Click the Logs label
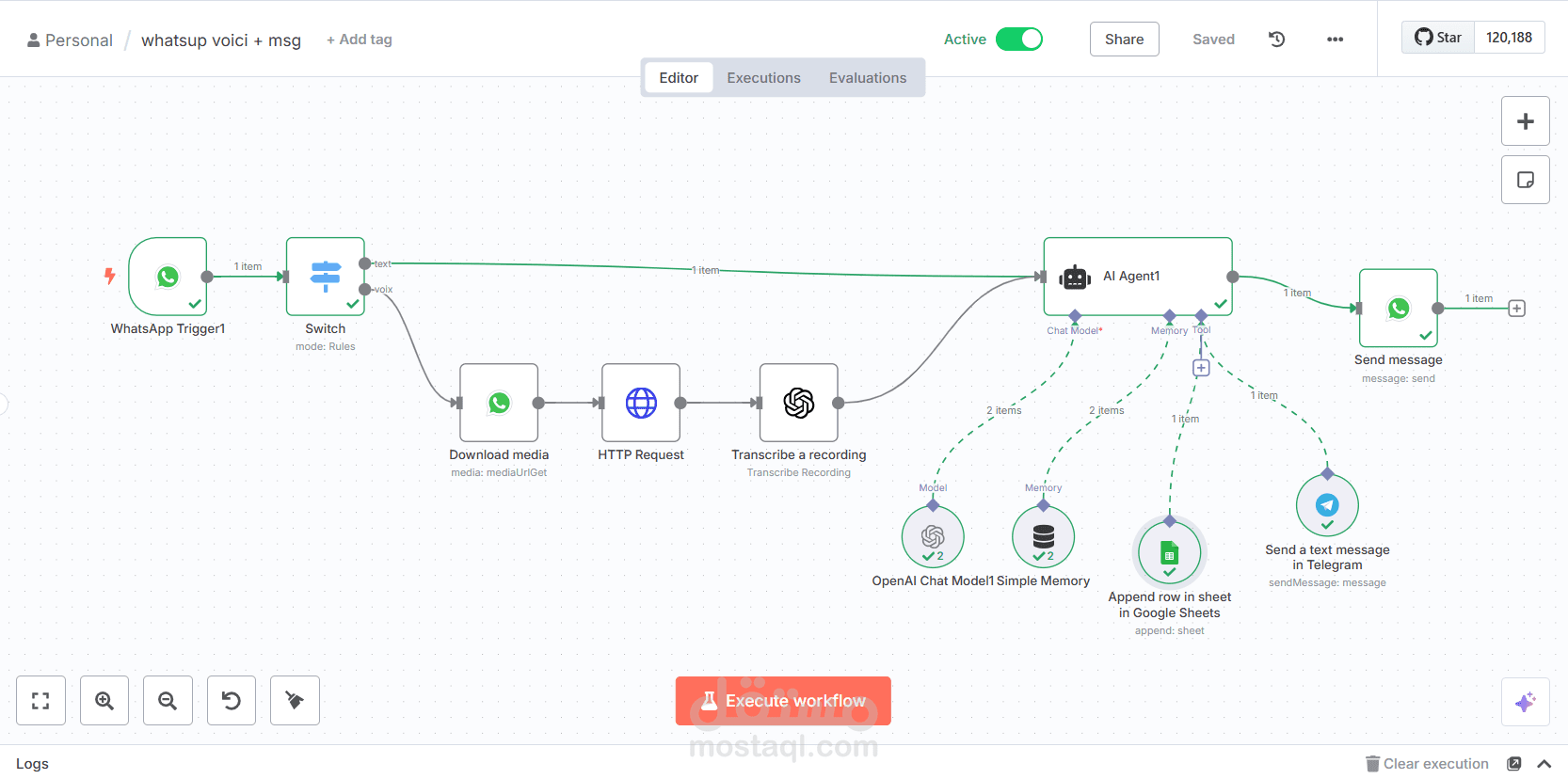Screen dimensions: 1568x779 point(32,764)
